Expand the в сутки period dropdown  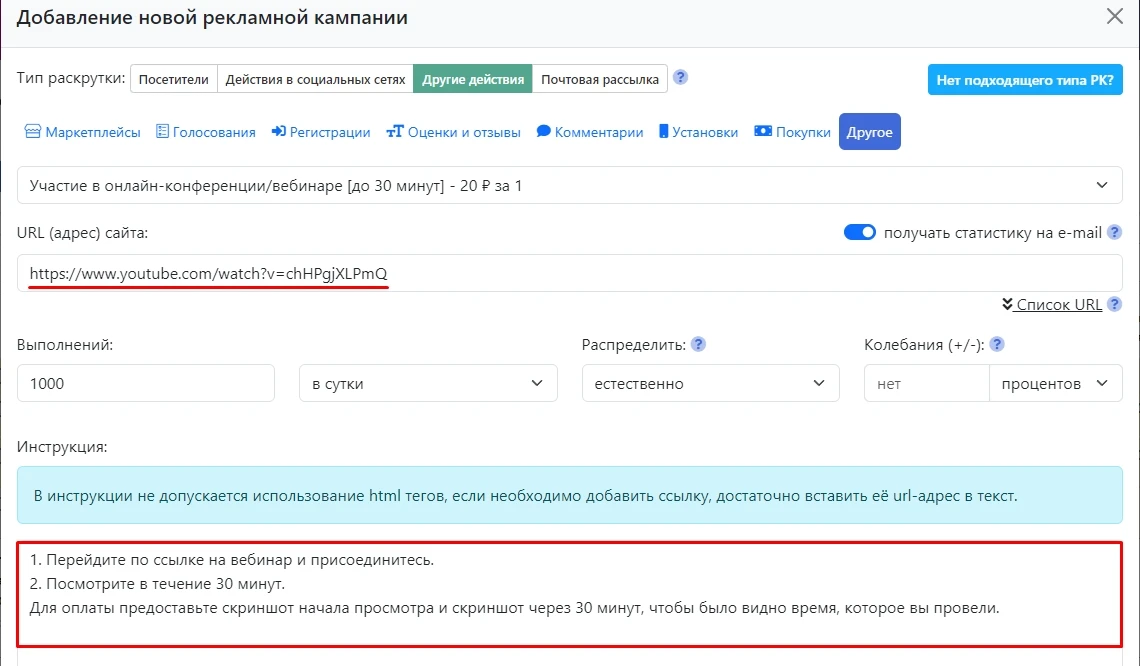(x=428, y=383)
